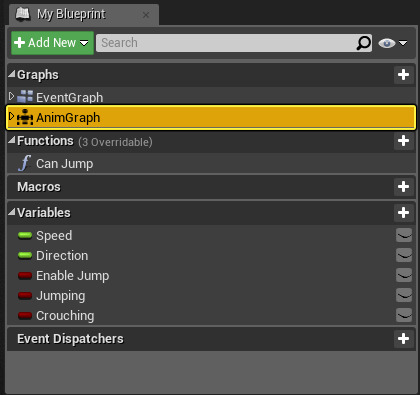This screenshot has height=395, width=420.
Task: Select the Enable Jump variable
Action: click(x=211, y=275)
